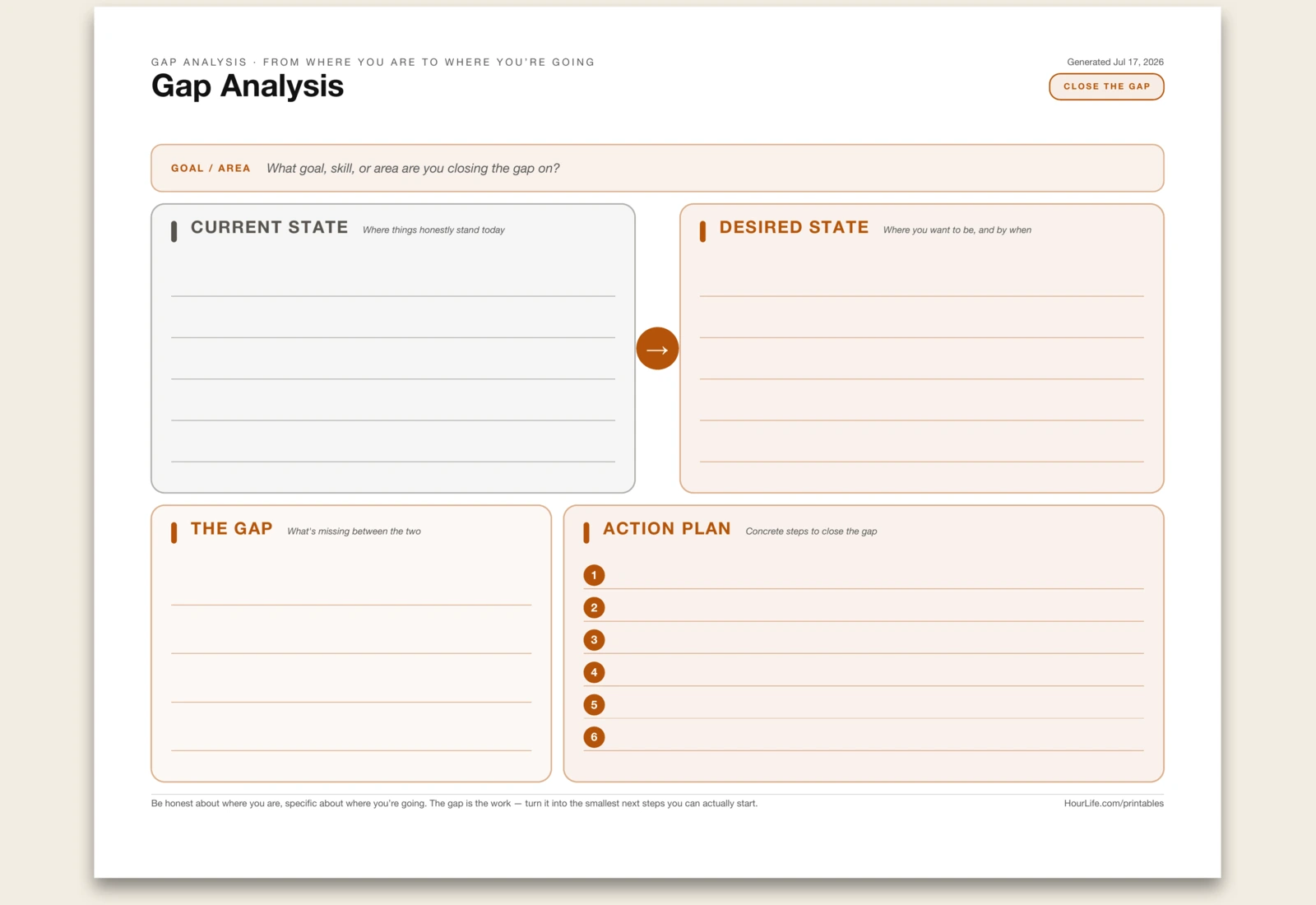This screenshot has width=1316, height=905.
Task: Click the HourLife.com/printables link
Action: click(1114, 804)
